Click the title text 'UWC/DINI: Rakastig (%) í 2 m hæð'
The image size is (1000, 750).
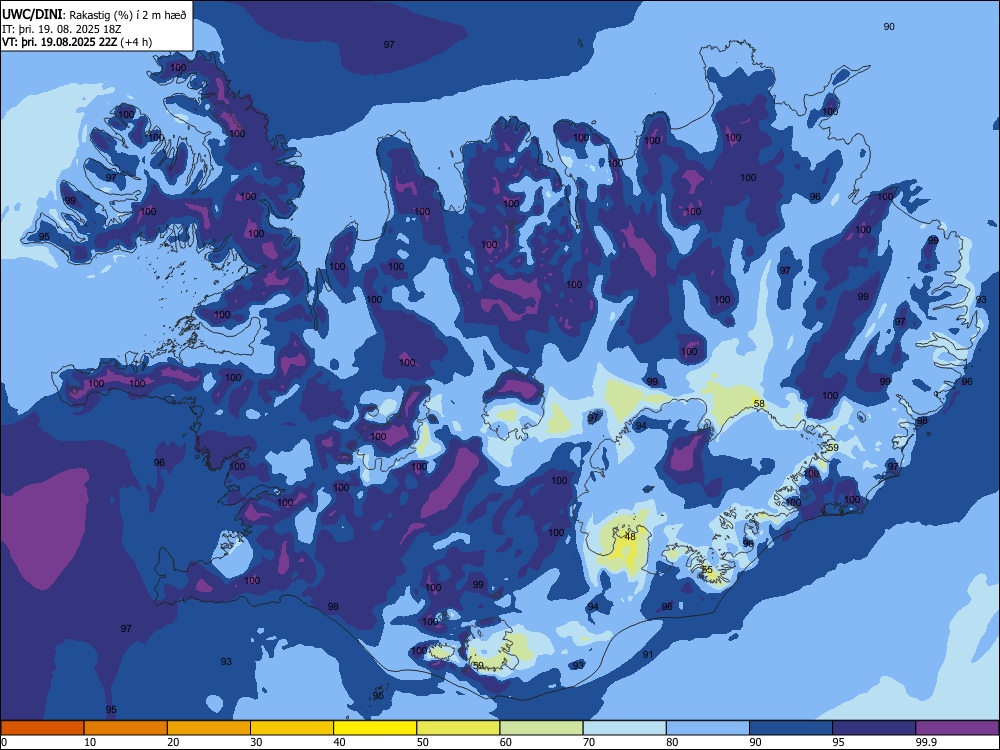94,15
